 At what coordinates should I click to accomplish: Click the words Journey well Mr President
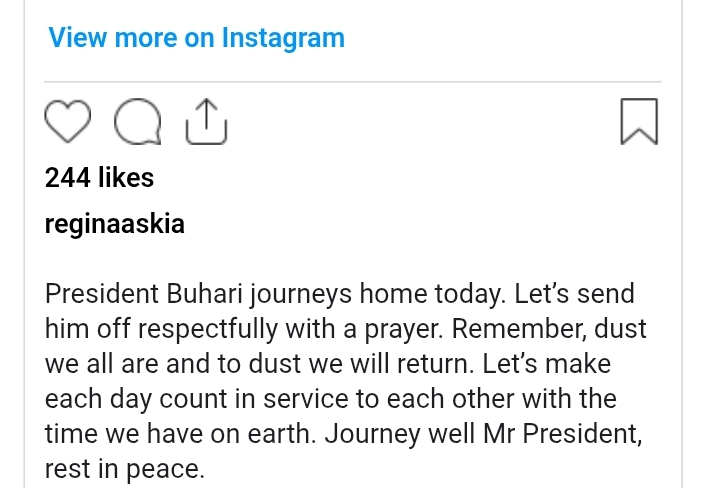[484, 434]
